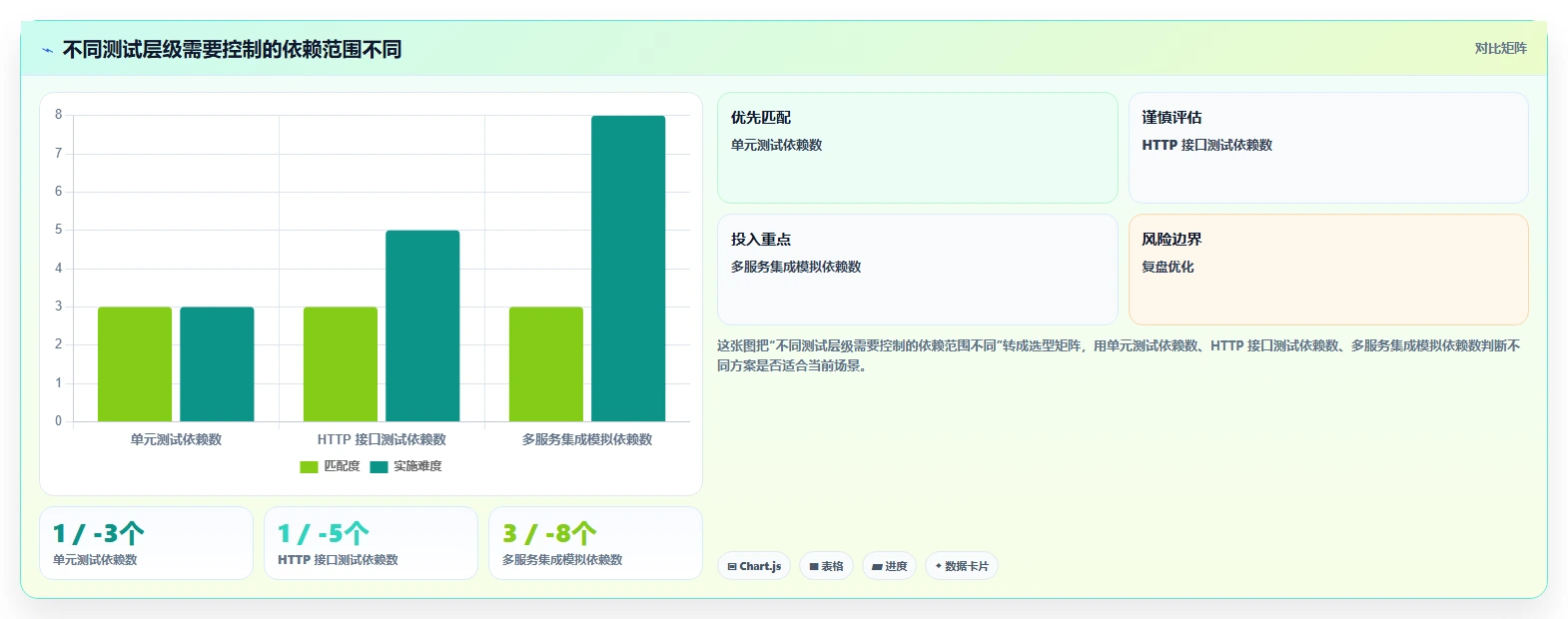This screenshot has width=1568, height=619.
Task: Click the 单元测试依赖数 匹配度 bar
Action: click(135, 364)
